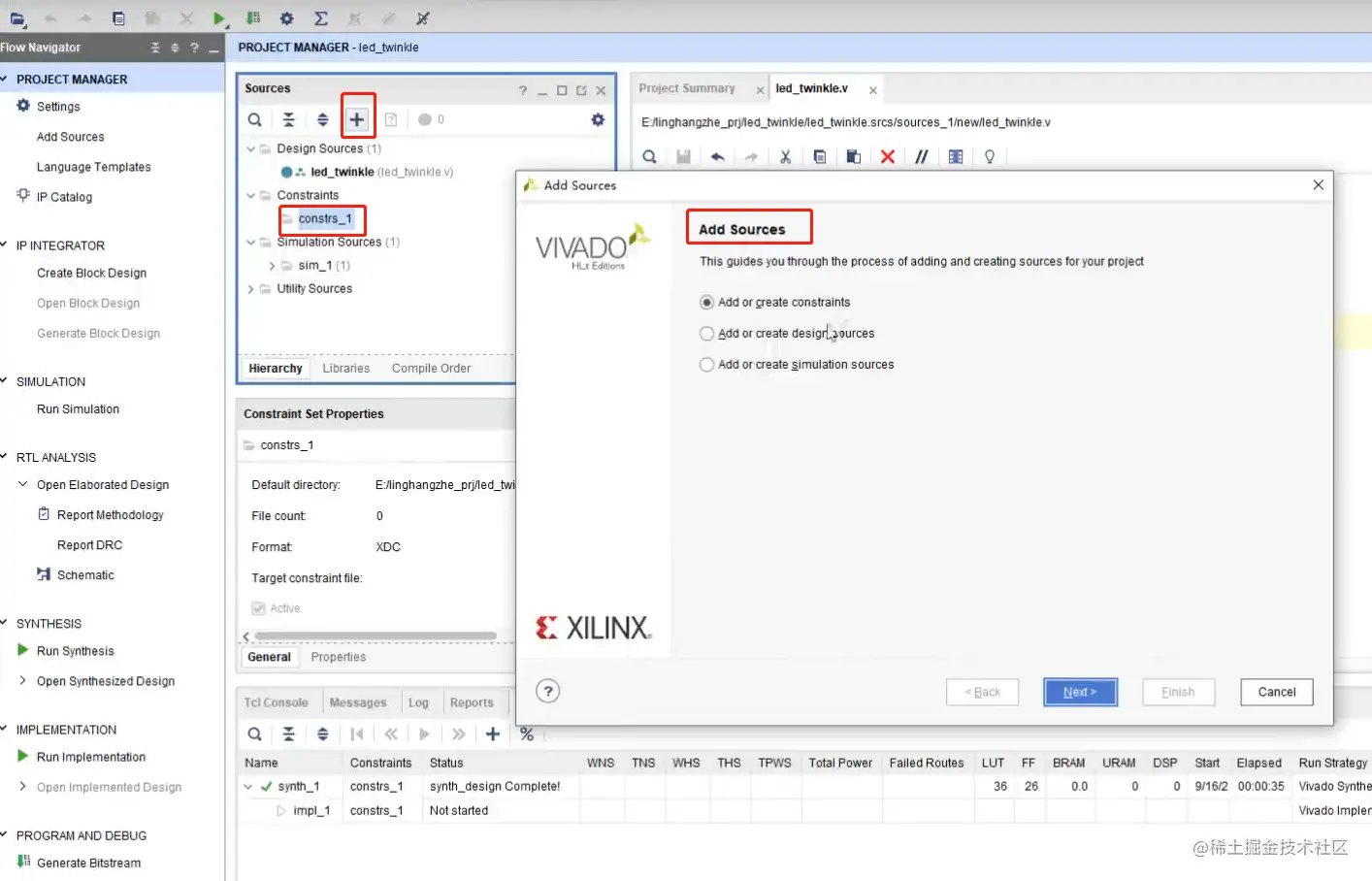Switch to Properties tab in Constraint Set Properties
Viewport: 1372px width, 881px height.
[339, 657]
